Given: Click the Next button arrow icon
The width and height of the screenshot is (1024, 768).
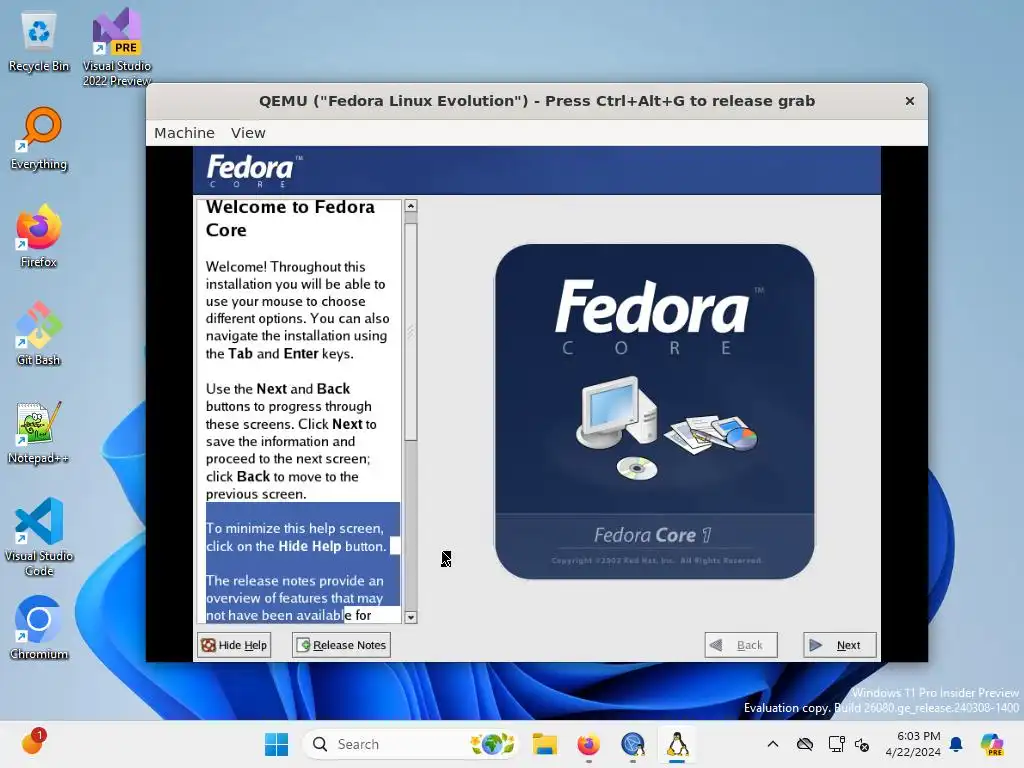Looking at the screenshot, I should (816, 645).
